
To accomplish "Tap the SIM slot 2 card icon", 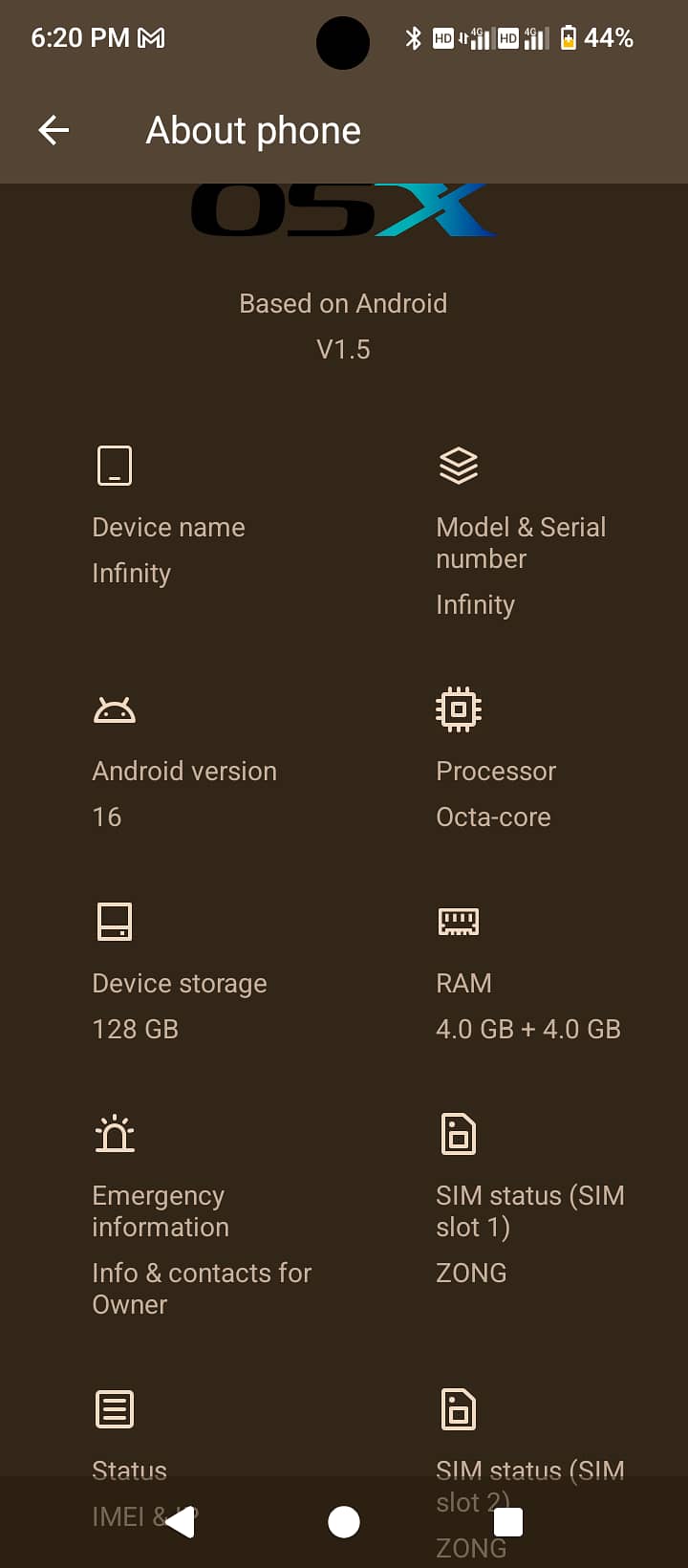I will pos(459,1409).
